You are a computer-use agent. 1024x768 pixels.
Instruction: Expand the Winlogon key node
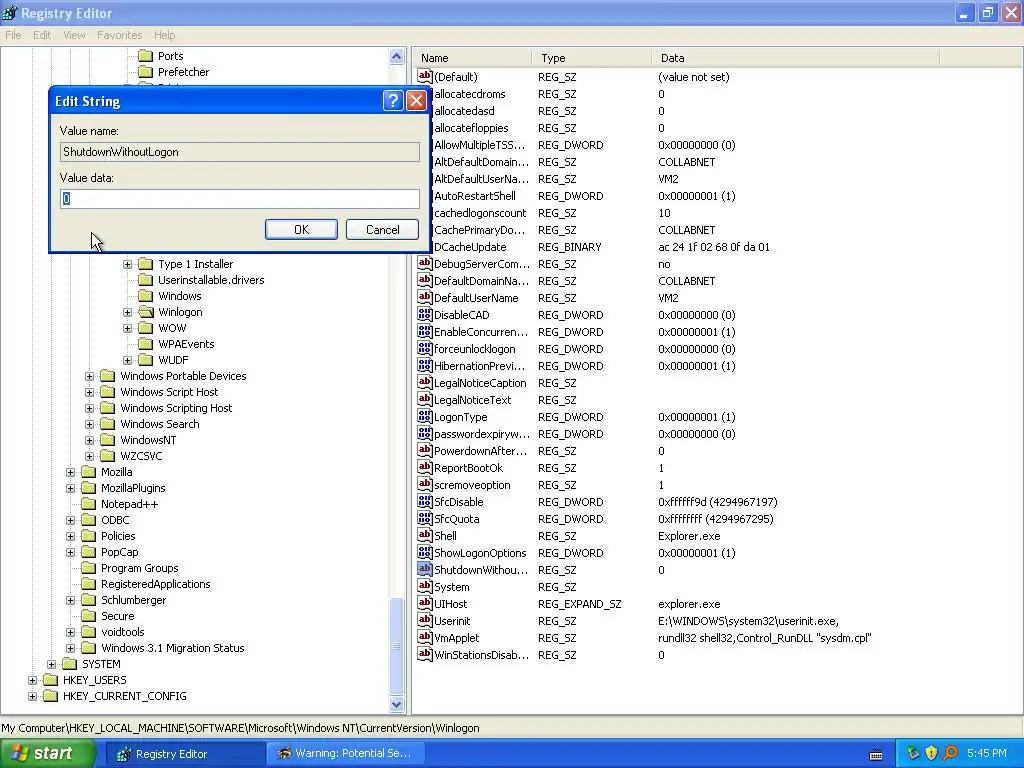127,312
